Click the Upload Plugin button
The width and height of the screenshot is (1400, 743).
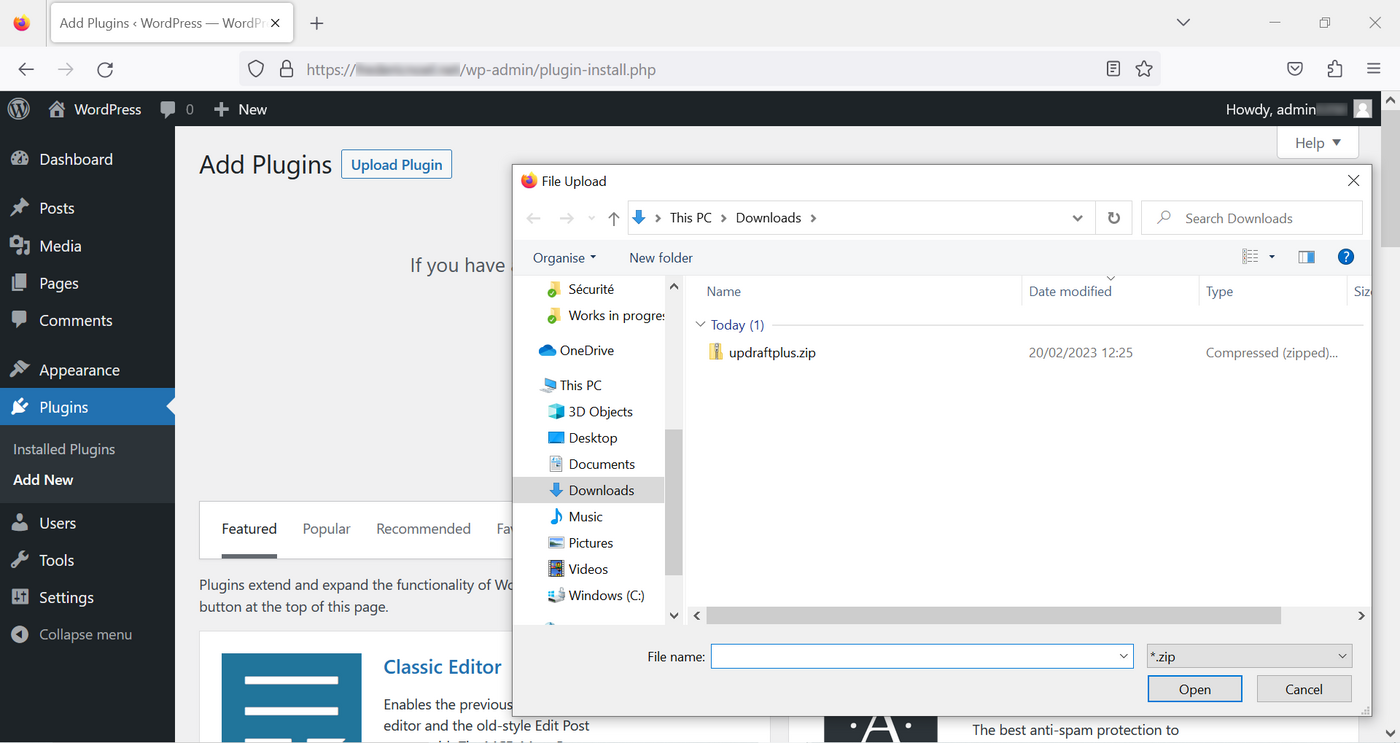click(x=396, y=164)
